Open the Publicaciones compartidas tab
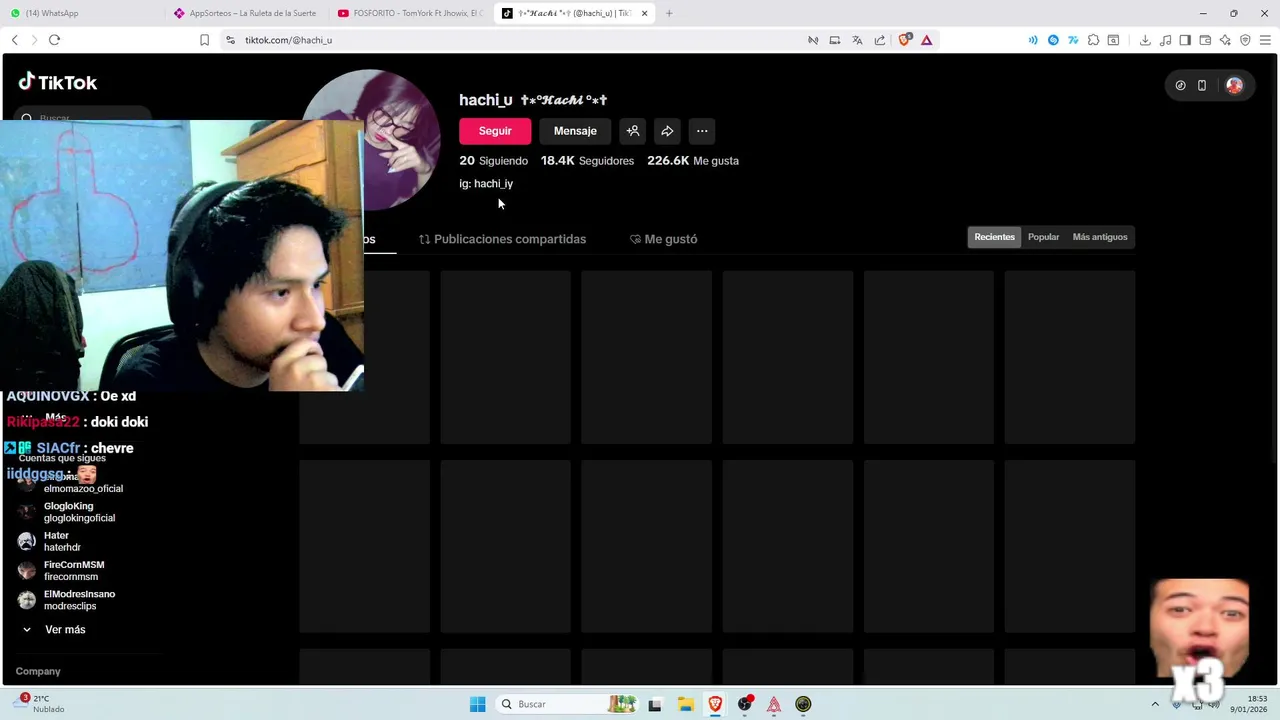 (x=502, y=239)
